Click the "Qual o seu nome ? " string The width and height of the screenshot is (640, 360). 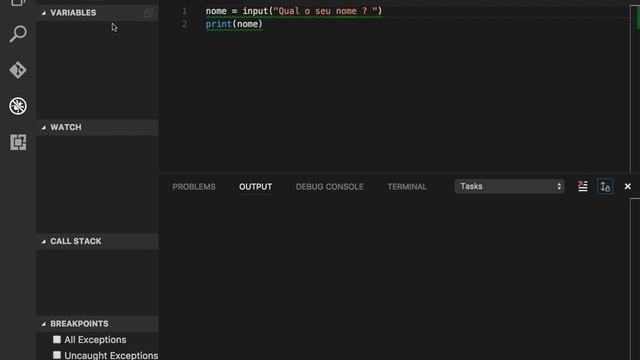[325, 11]
